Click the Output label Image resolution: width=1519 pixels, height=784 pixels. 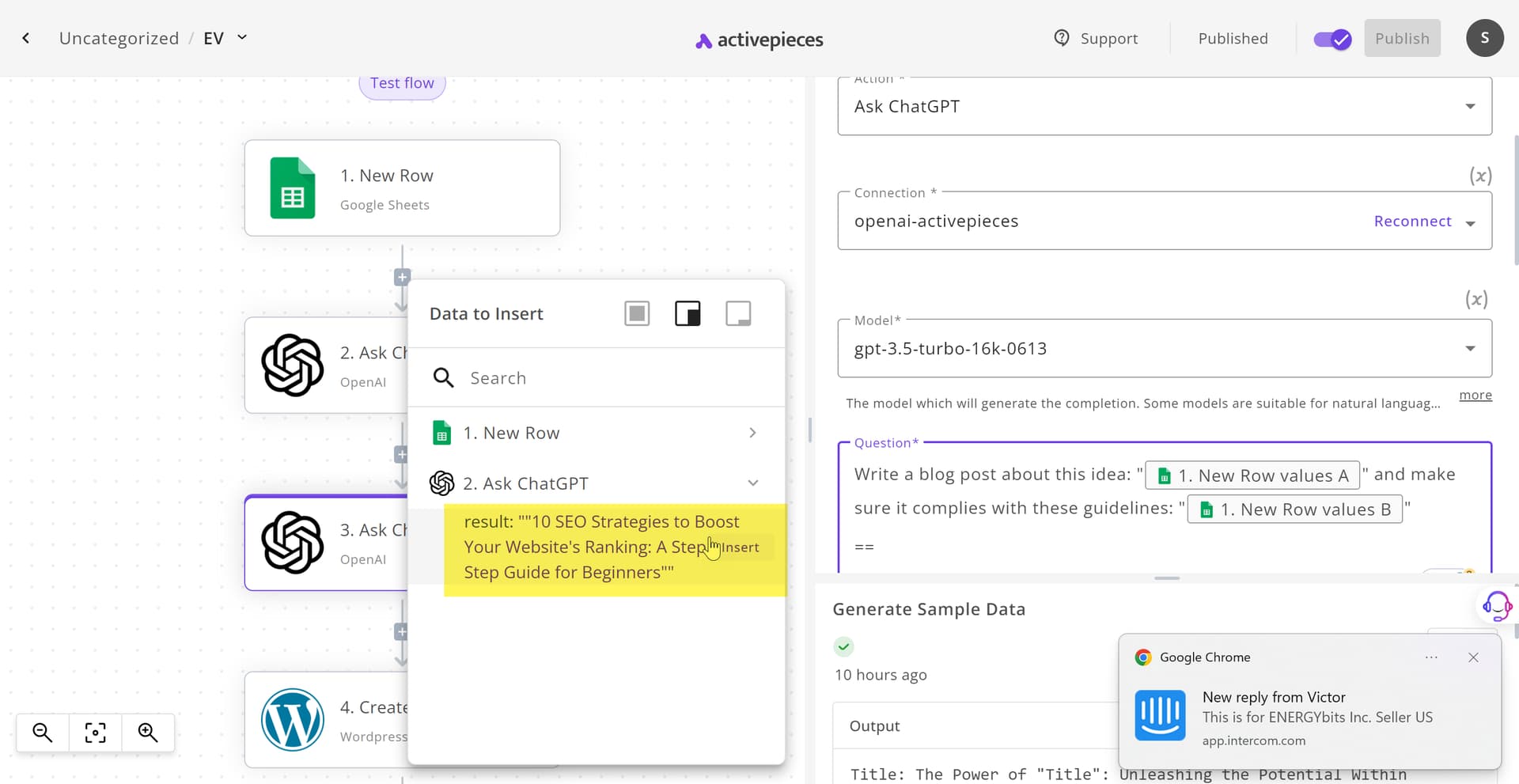[x=874, y=726]
